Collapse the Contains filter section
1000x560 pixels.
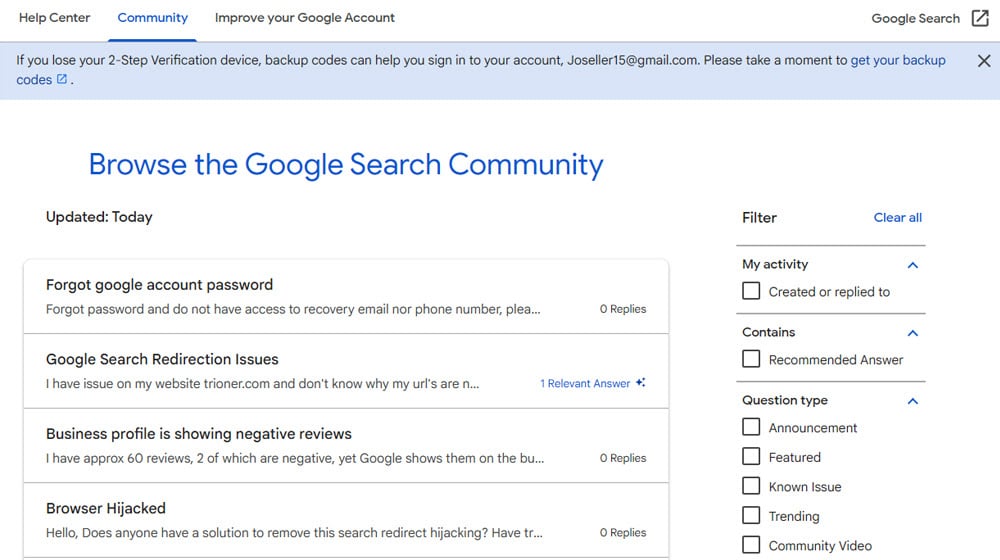coord(912,333)
